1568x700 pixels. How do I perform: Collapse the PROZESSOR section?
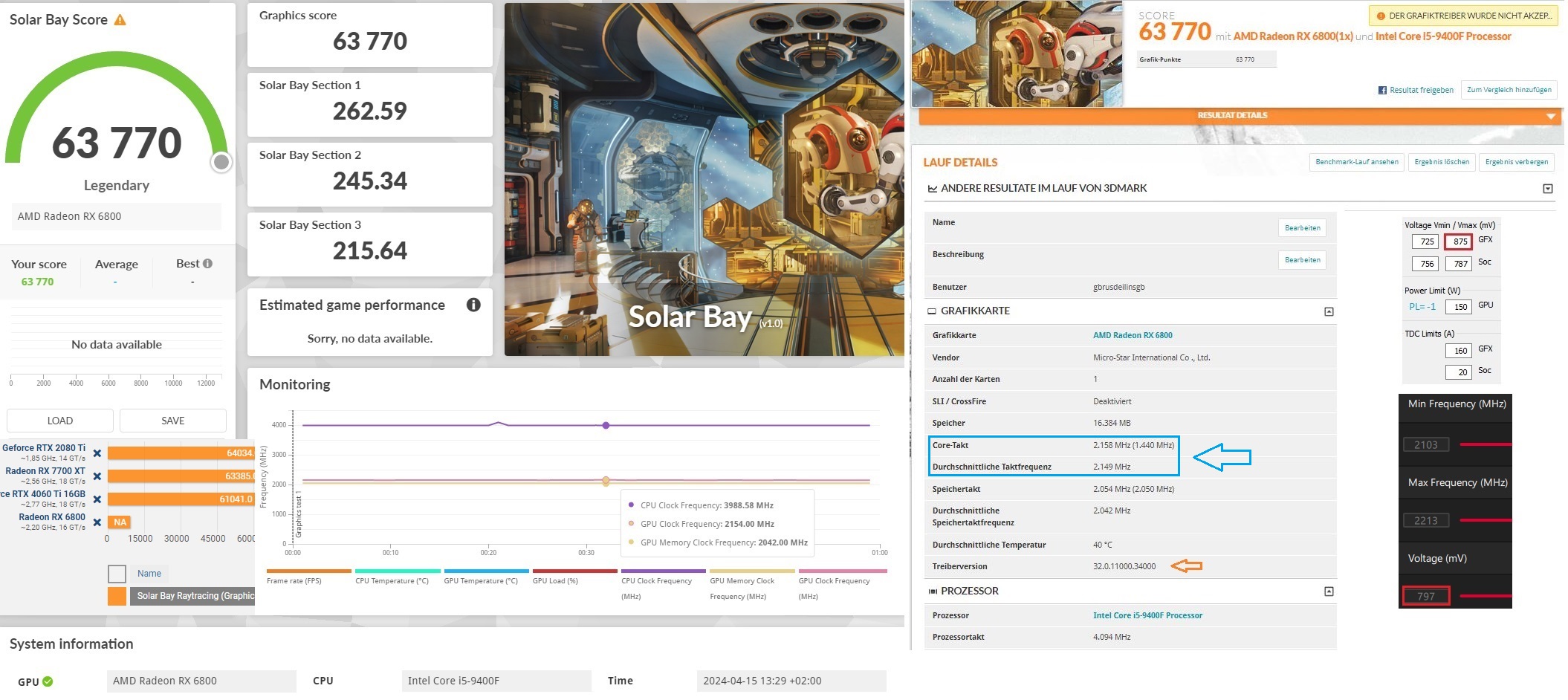click(1329, 592)
